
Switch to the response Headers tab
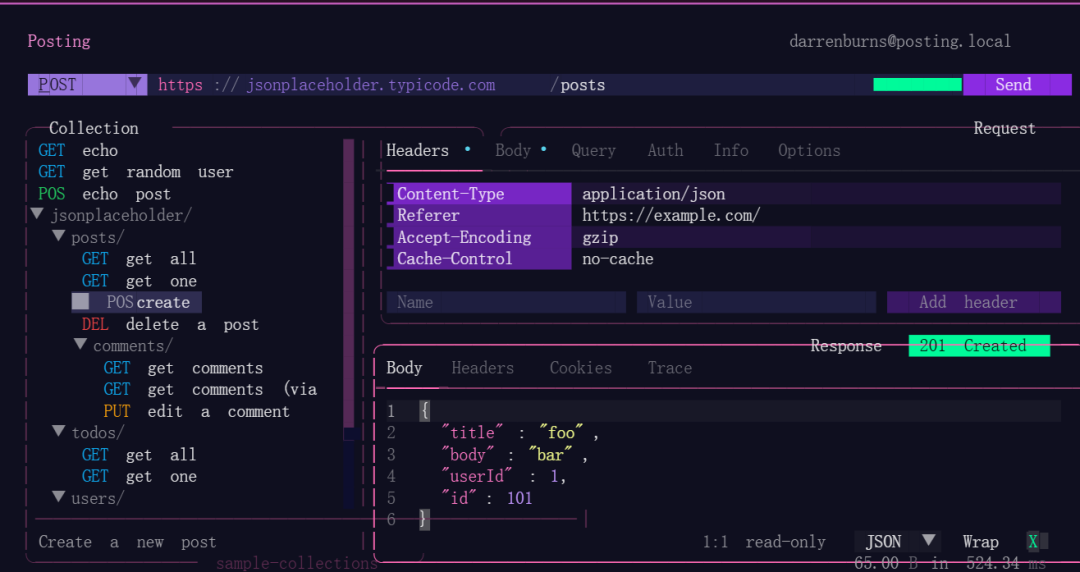483,367
